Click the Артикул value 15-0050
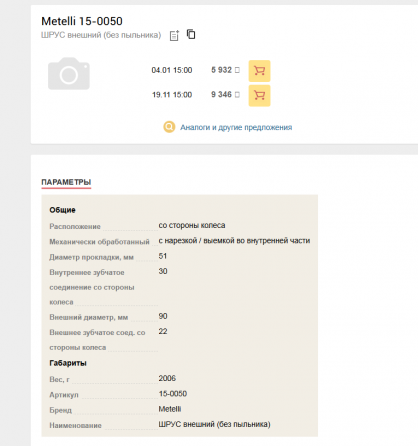 point(173,394)
